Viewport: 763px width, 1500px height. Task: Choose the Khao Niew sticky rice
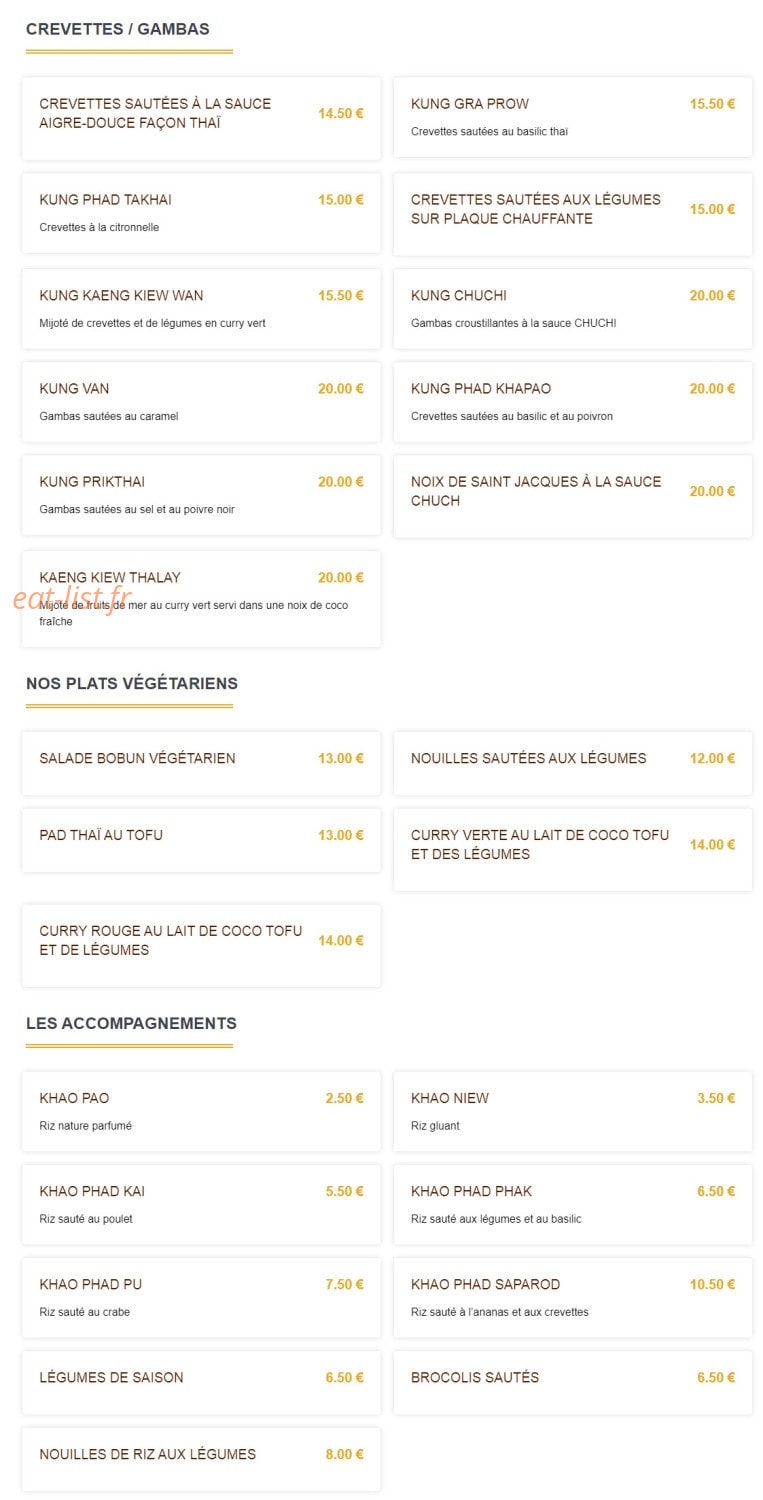(x=572, y=1112)
